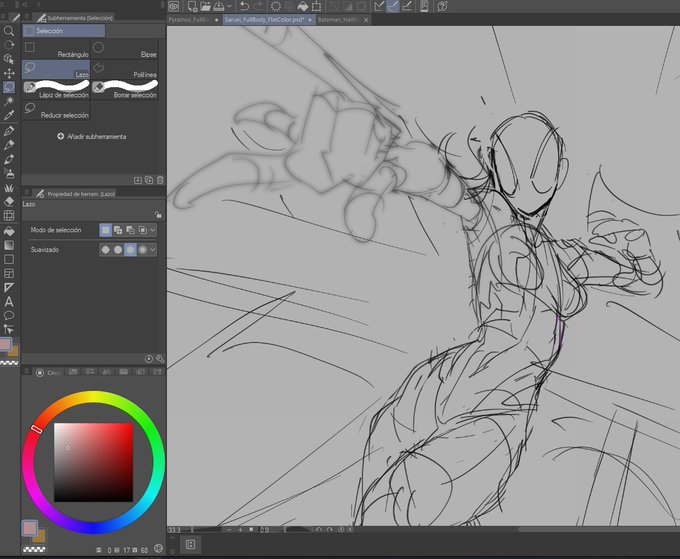Click inside the saturation square of color wheel
Image resolution: width=680 pixels, height=559 pixels.
93,462
